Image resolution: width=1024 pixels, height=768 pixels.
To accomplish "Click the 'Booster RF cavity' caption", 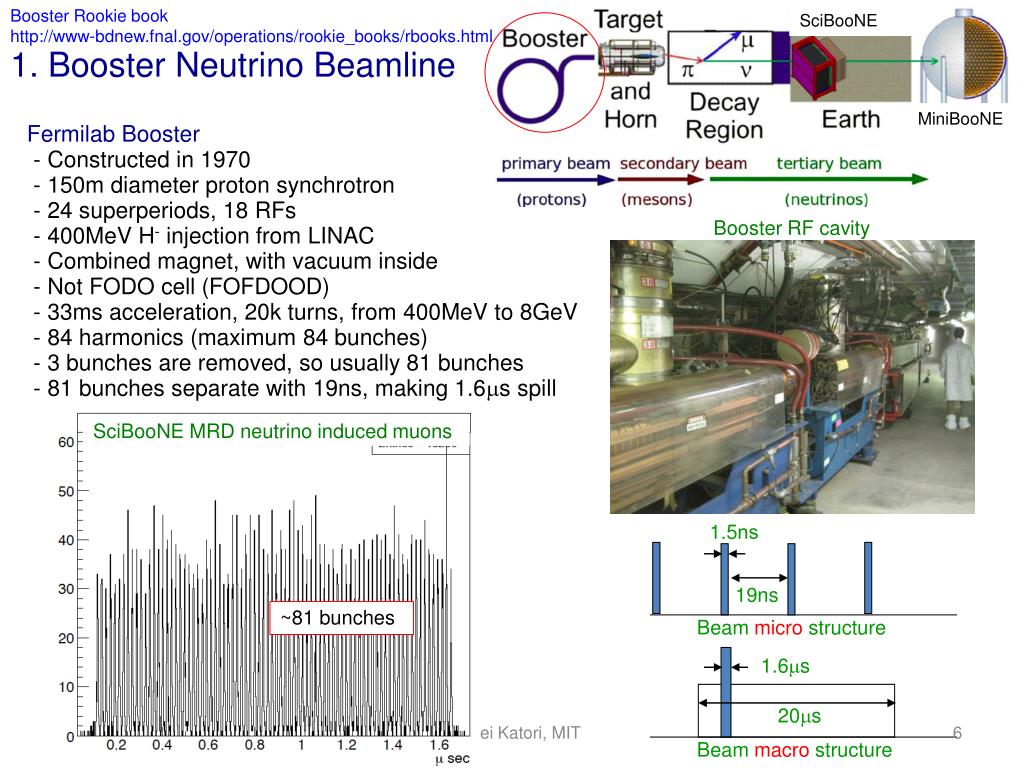I will pos(791,228).
